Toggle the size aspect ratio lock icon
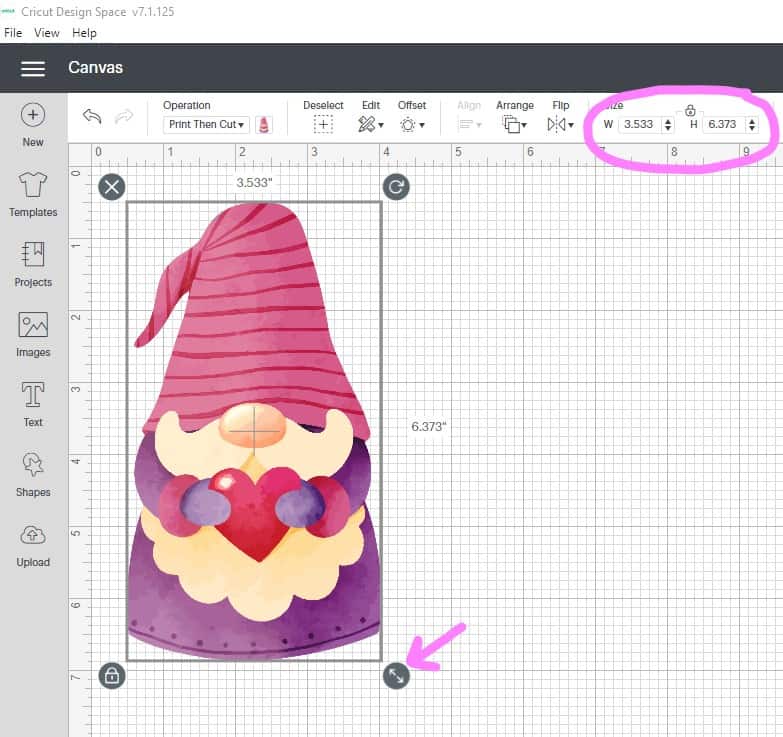 690,110
